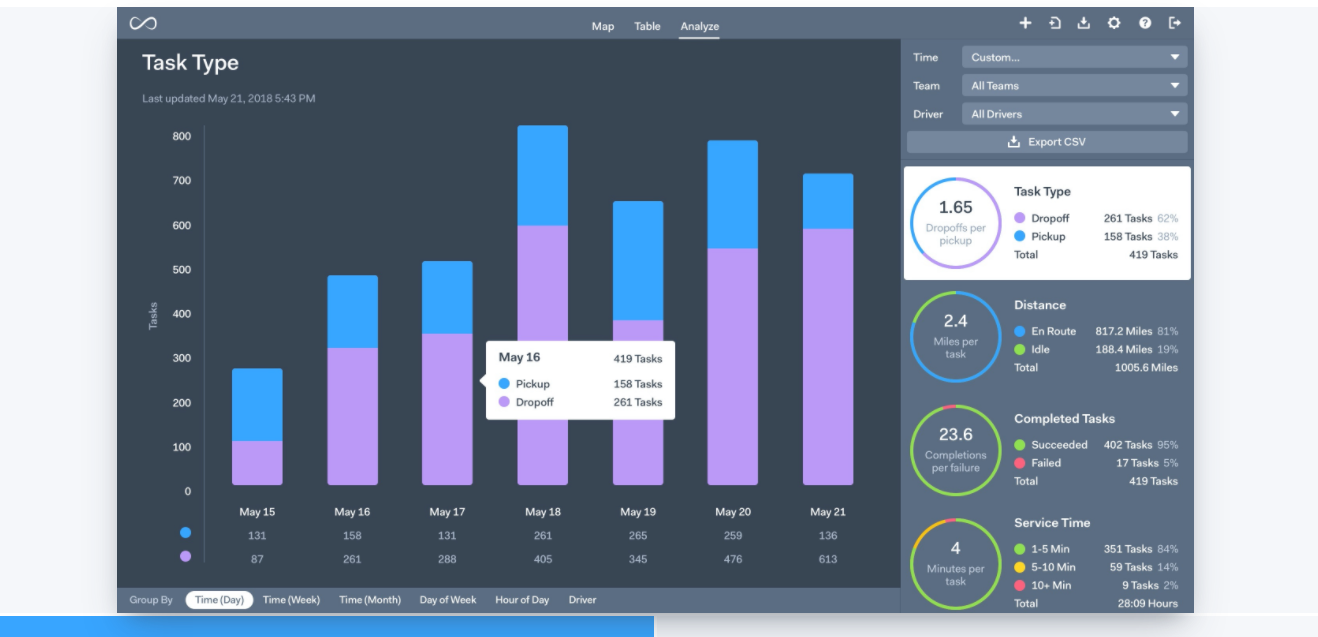This screenshot has width=1318, height=637.
Task: Group chart by Day of Week
Action: (447, 600)
